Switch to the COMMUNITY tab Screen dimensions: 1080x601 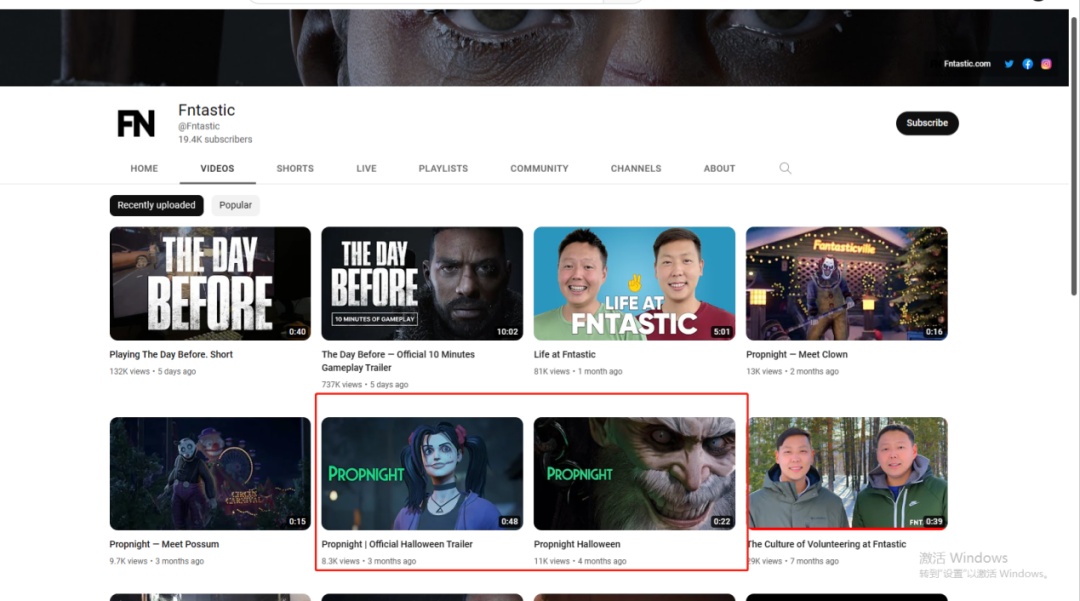pyautogui.click(x=539, y=169)
